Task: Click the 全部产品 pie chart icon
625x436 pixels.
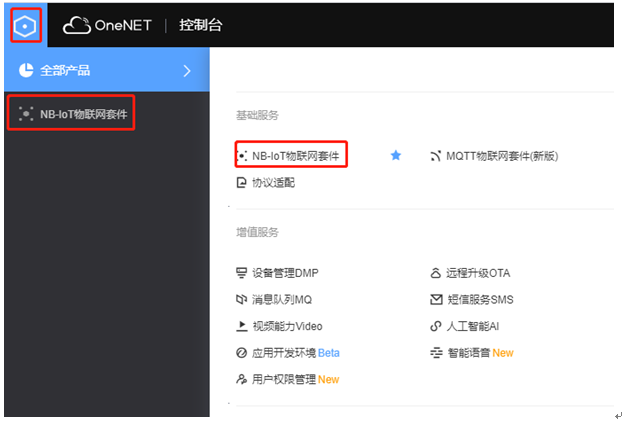Action: tap(26, 70)
